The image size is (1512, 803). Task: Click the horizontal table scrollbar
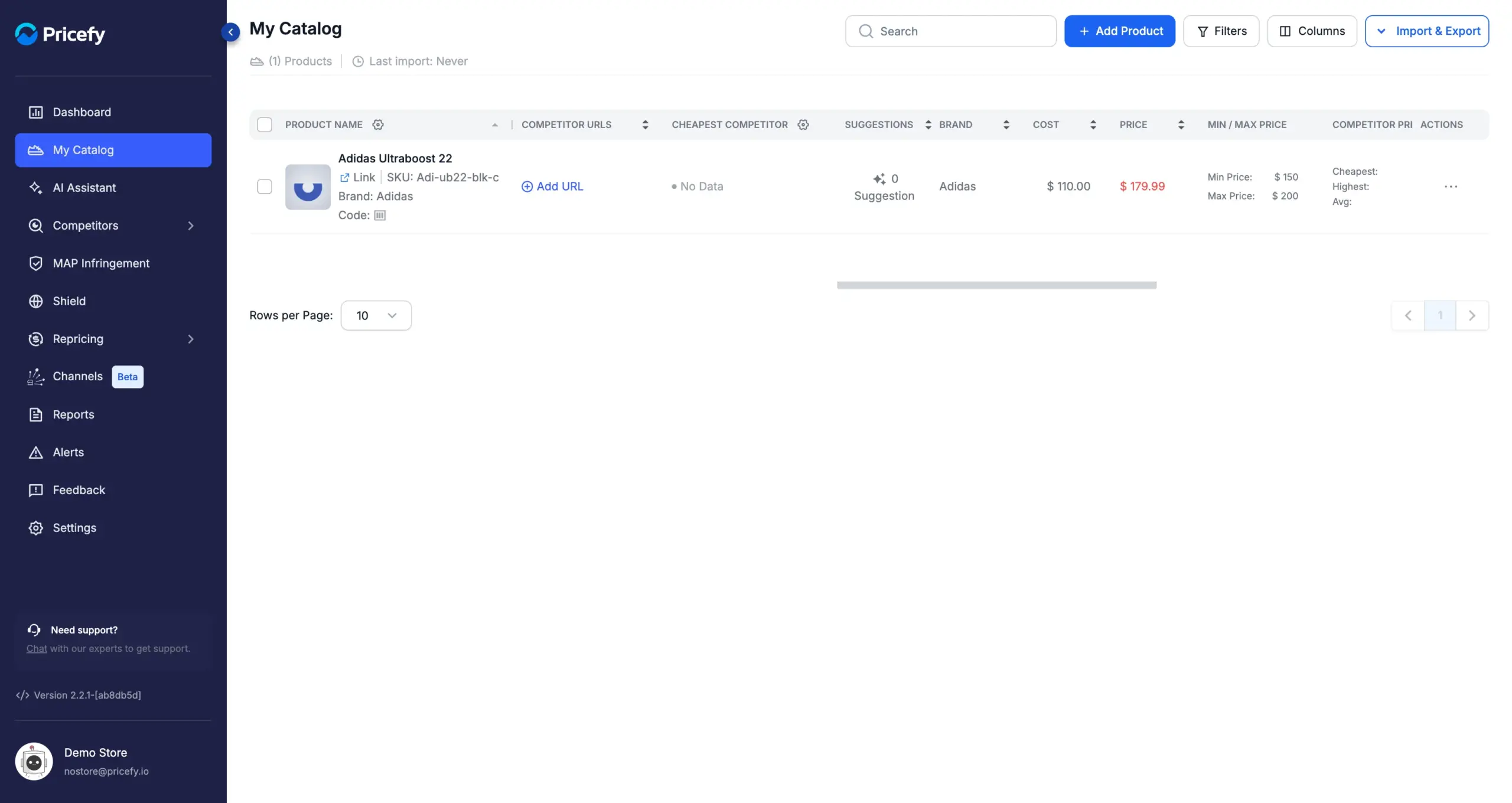pos(996,285)
